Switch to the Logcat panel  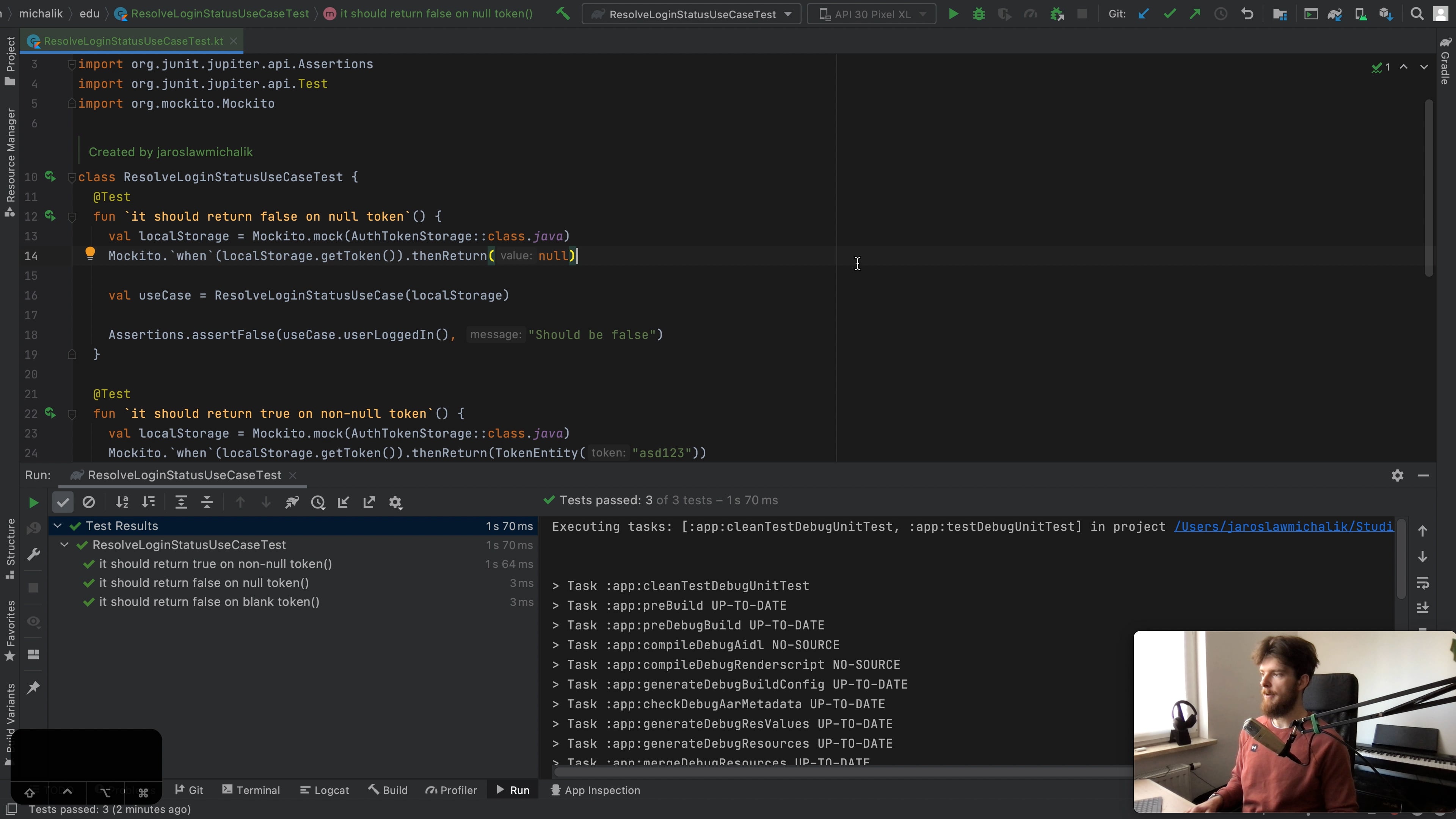(x=325, y=789)
